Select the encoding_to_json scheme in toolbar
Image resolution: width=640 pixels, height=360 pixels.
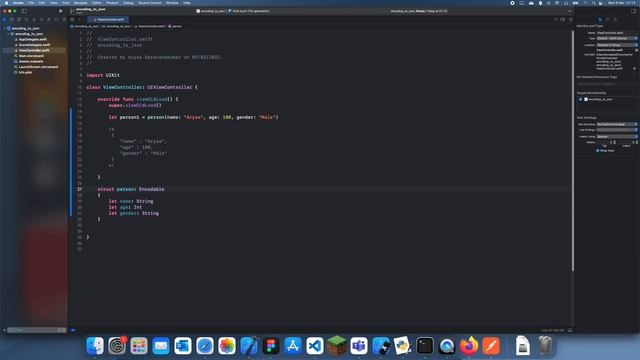[211, 11]
